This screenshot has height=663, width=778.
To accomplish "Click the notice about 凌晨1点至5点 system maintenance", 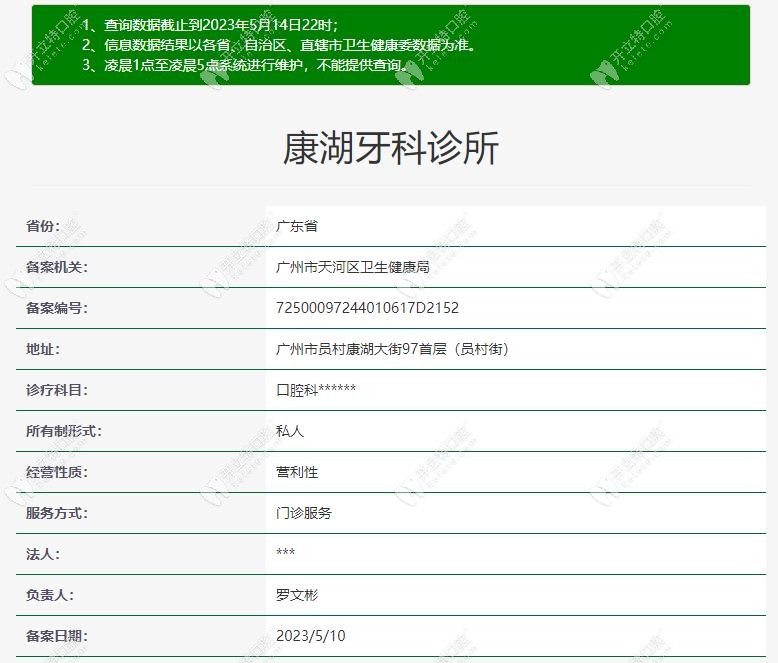I will click(x=244, y=65).
